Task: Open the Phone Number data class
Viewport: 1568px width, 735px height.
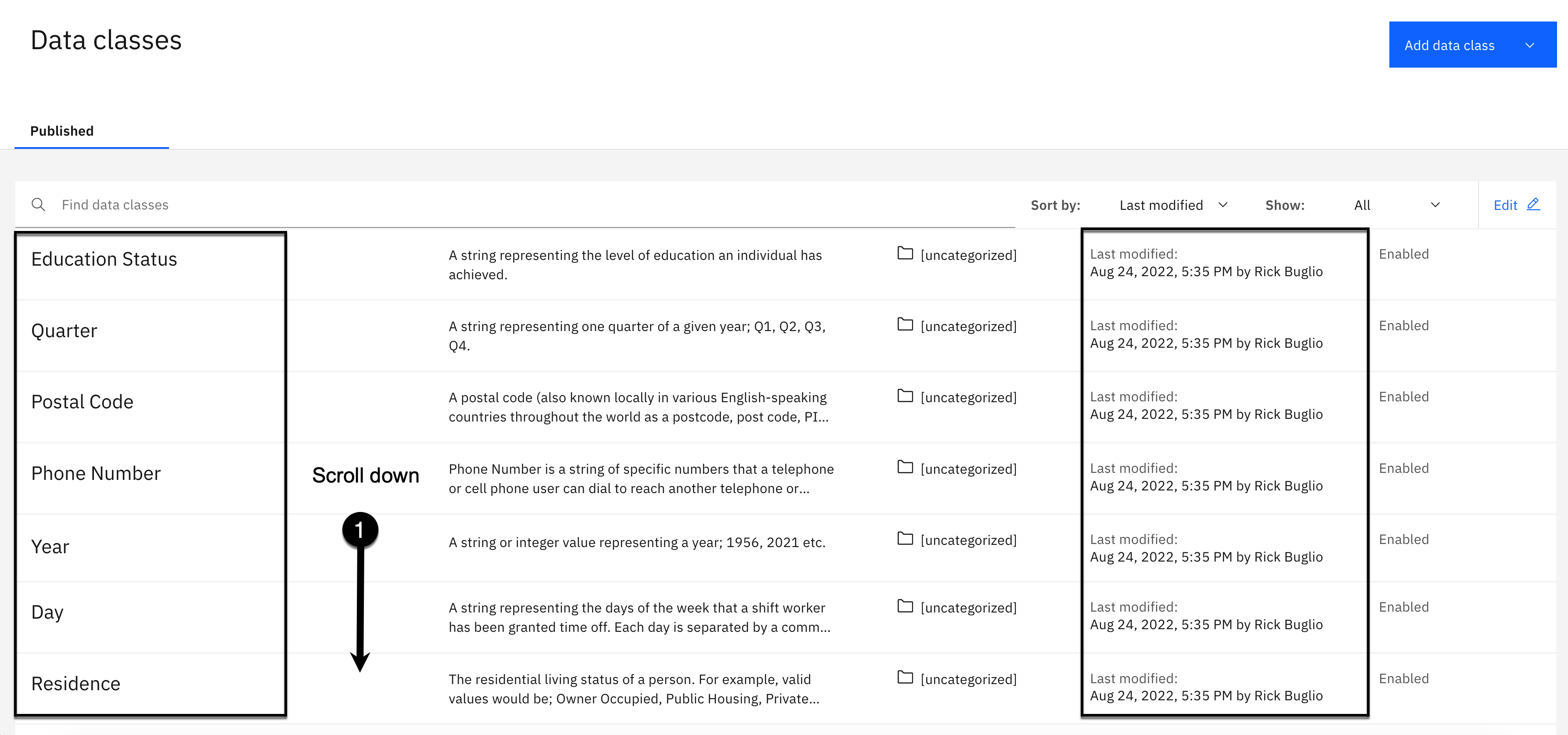Action: [96, 473]
